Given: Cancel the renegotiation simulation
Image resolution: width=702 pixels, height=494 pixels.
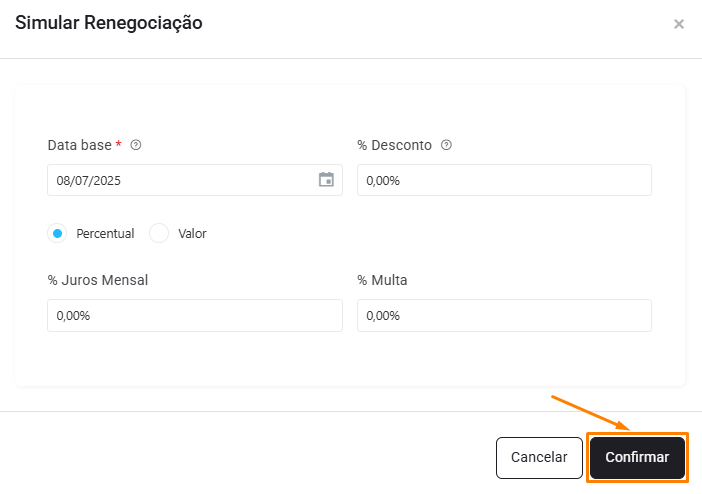Looking at the screenshot, I should pyautogui.click(x=539, y=458).
